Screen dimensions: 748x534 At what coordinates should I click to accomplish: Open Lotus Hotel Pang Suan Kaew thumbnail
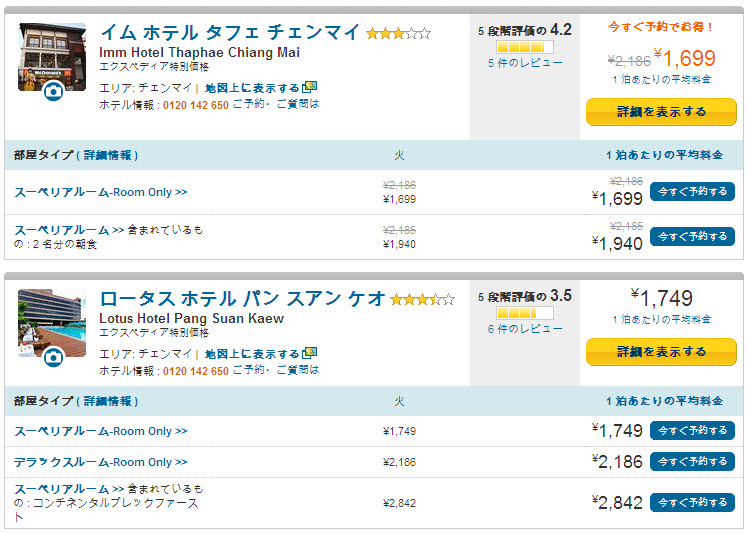click(x=52, y=323)
